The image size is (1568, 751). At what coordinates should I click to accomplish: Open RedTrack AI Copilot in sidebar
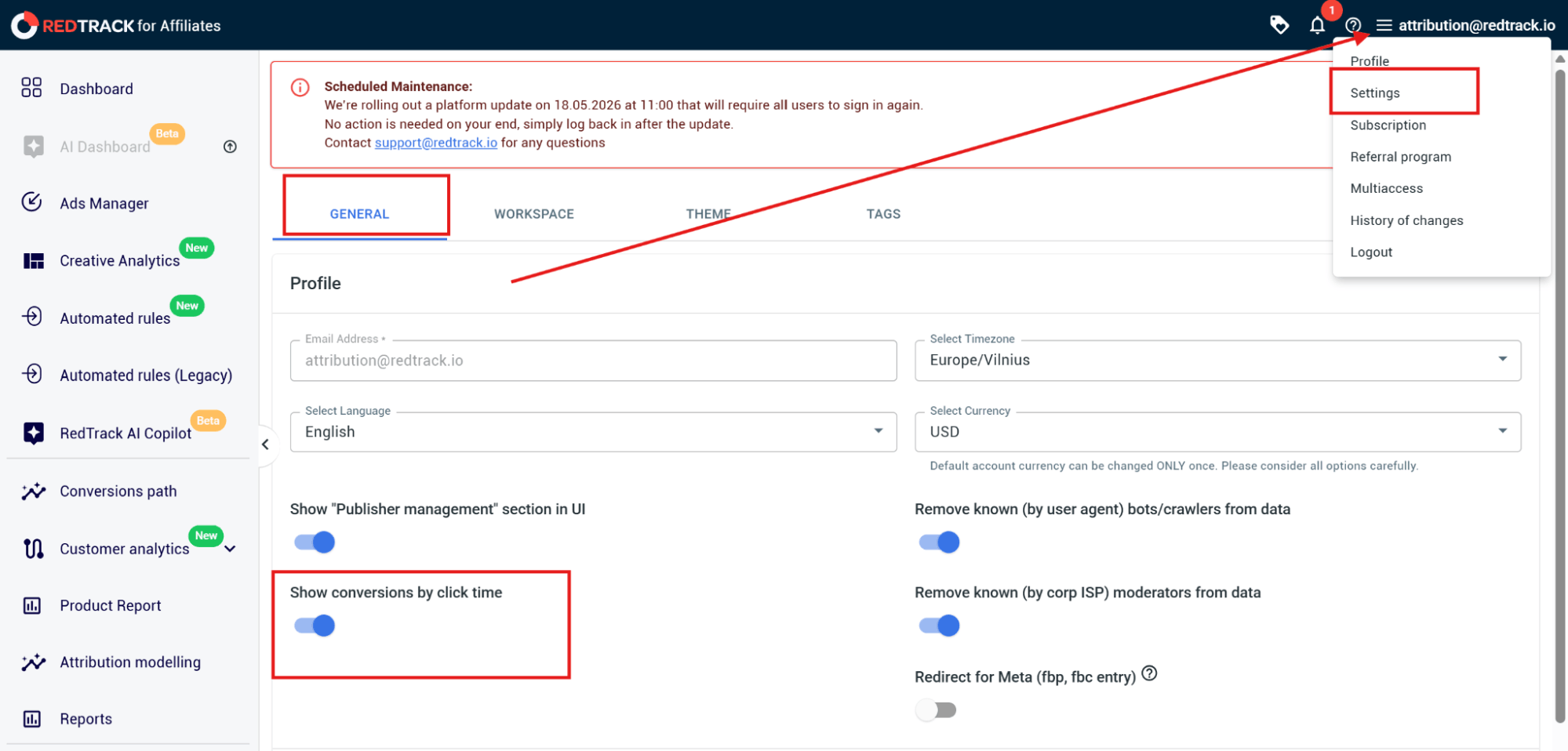point(126,434)
